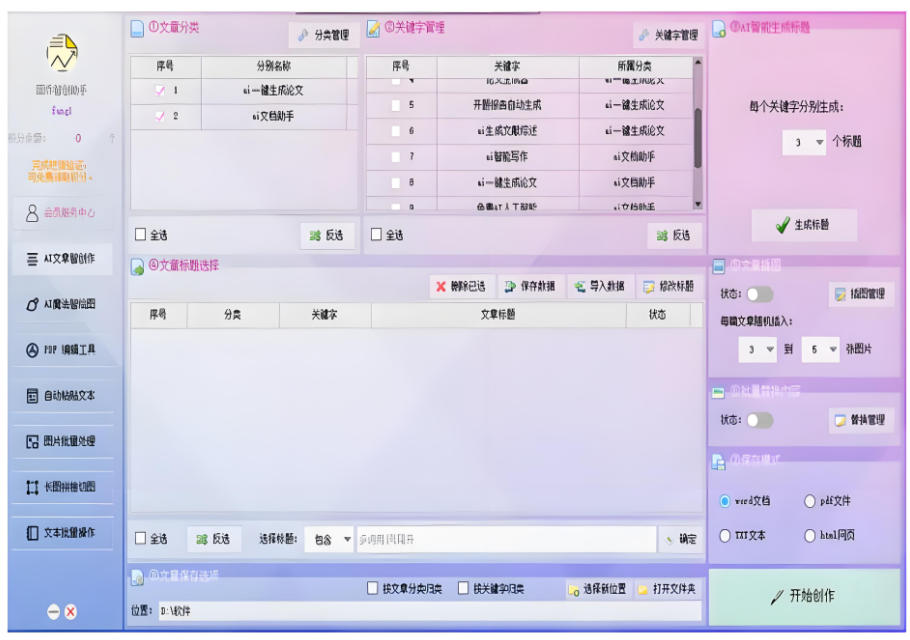Screen dimensions: 910x640
Task: Click the 关键字 column header in title table
Action: (x=324, y=315)
